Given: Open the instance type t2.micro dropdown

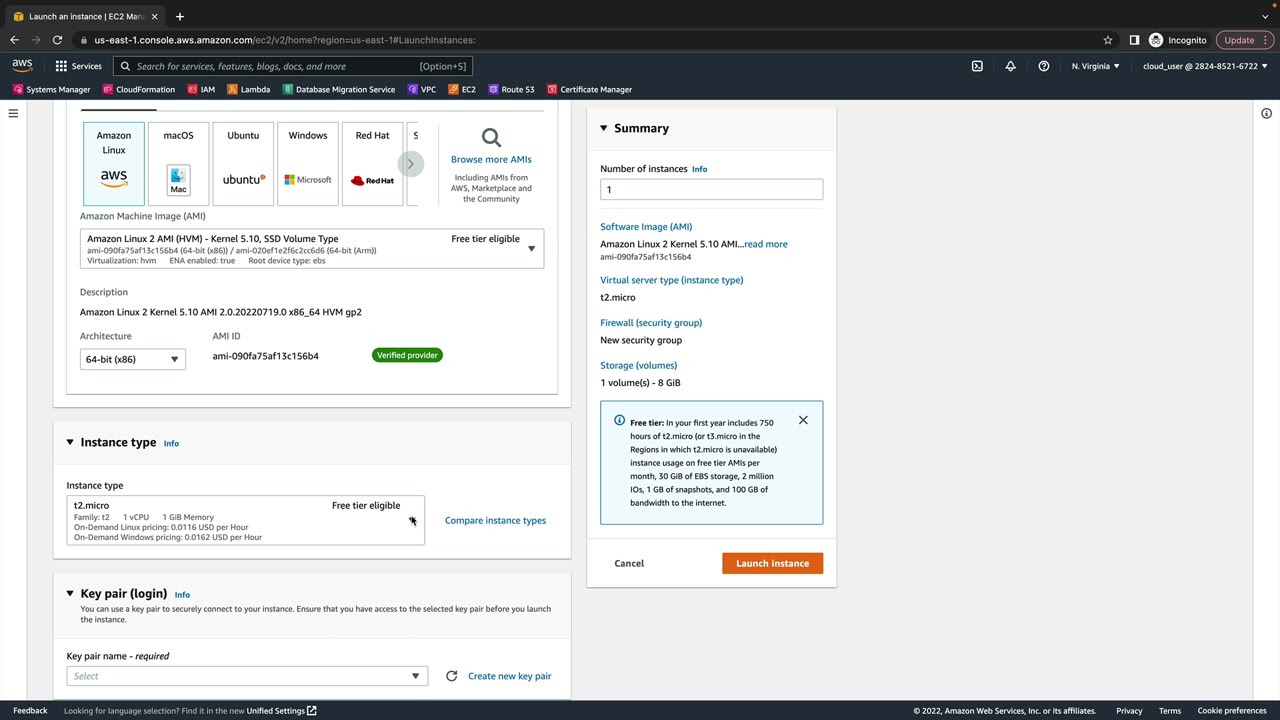Looking at the screenshot, I should tap(246, 521).
